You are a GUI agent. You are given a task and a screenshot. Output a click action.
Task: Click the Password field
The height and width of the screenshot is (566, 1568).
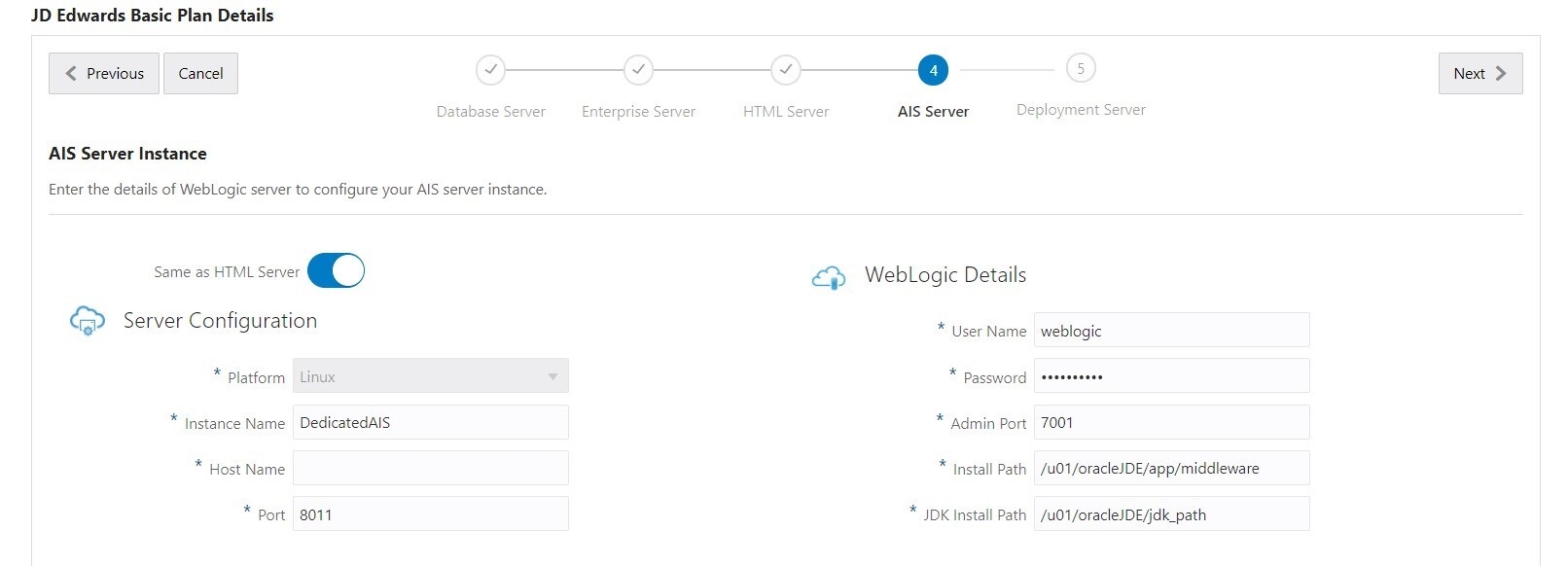(x=1172, y=376)
